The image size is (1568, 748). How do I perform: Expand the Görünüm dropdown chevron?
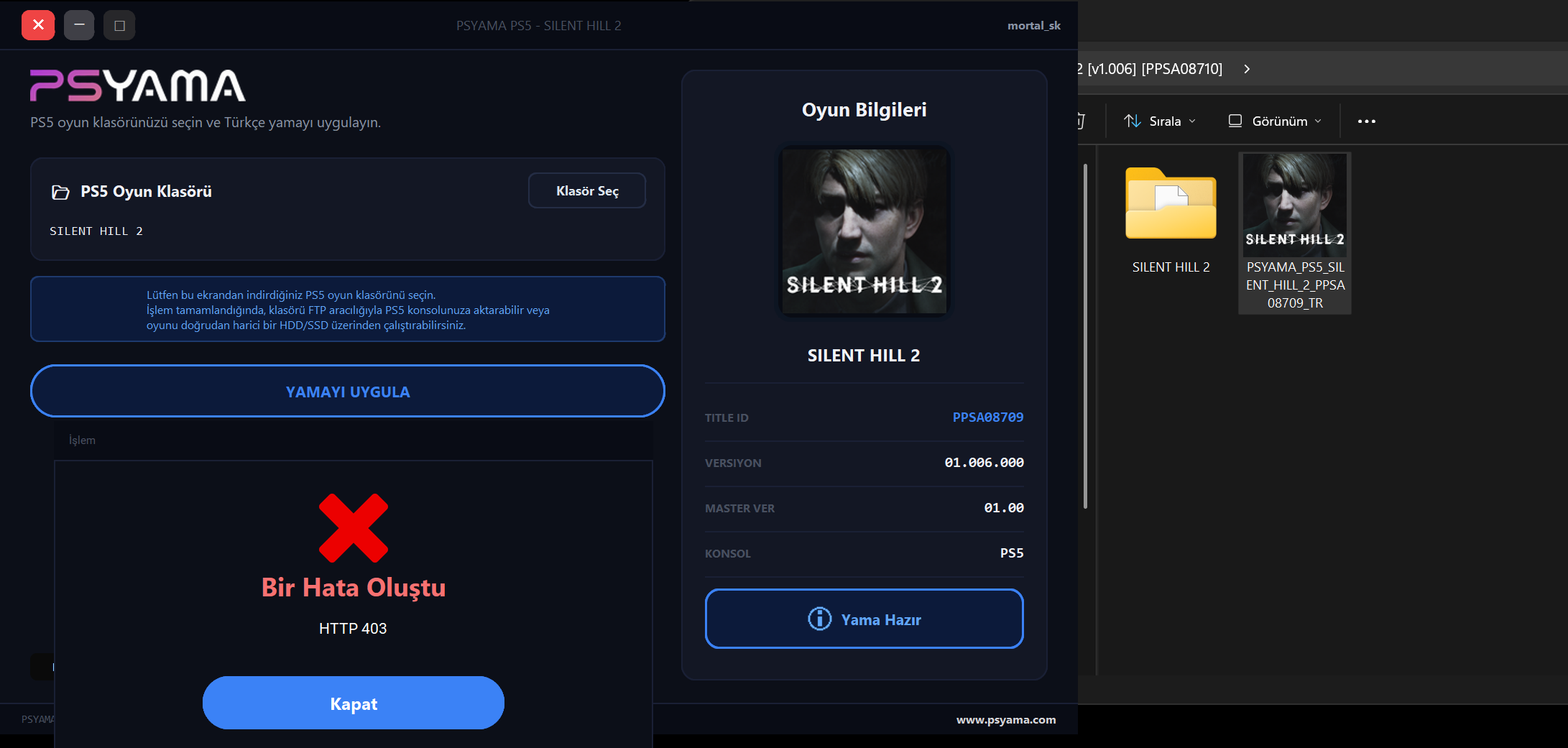pos(1318,121)
